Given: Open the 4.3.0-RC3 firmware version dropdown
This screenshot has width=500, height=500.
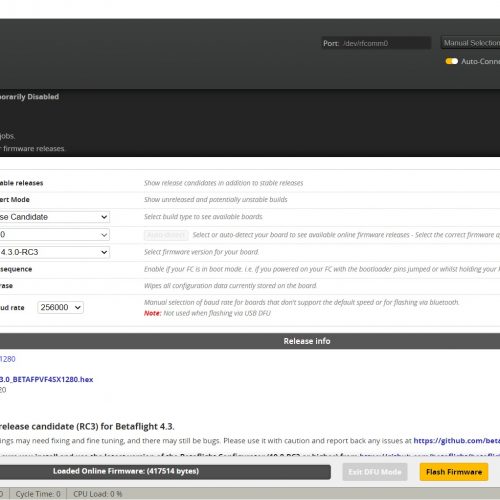Looking at the screenshot, I should point(54,252).
